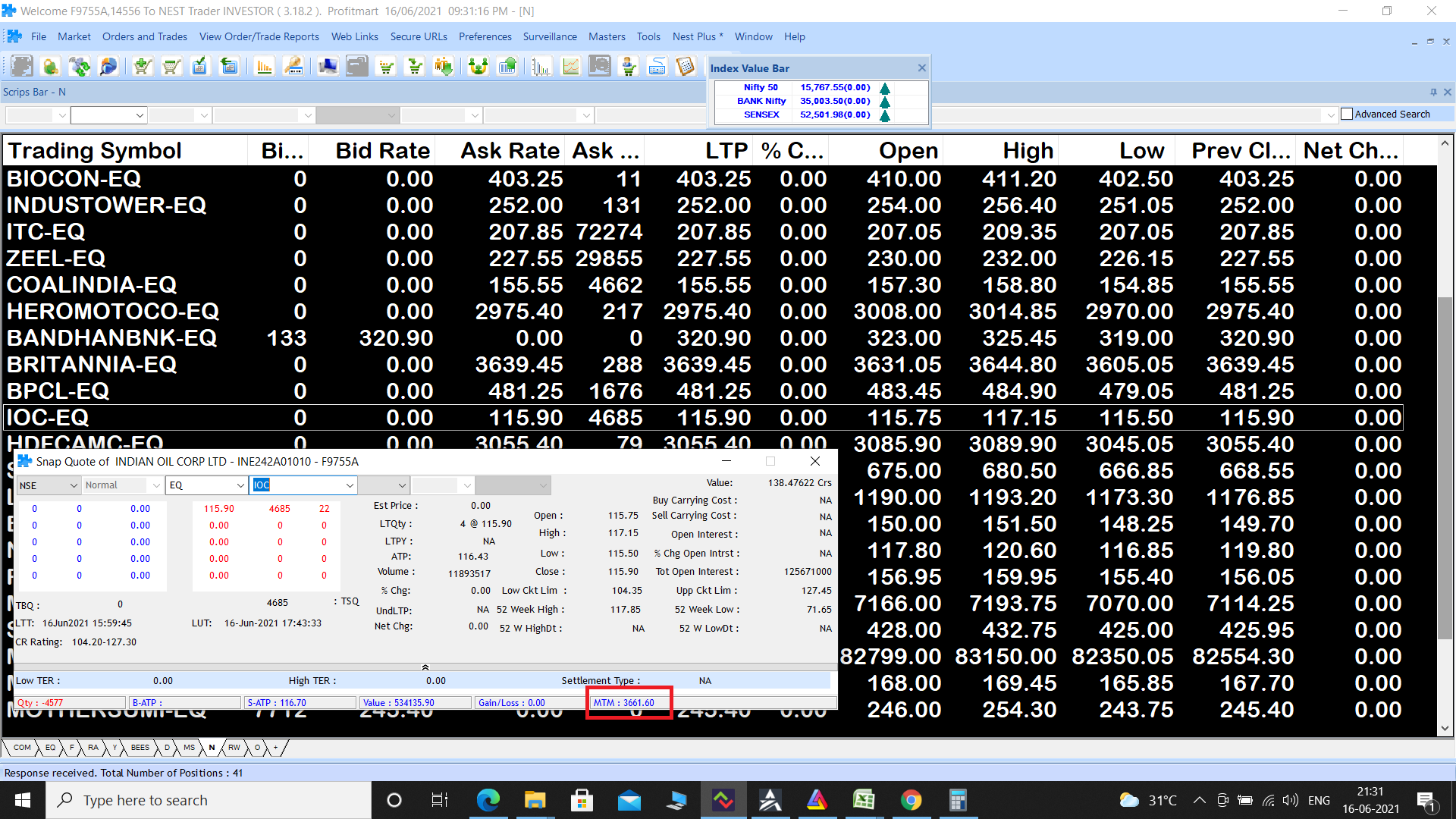The width and height of the screenshot is (1456, 819).
Task: Open the File menu
Action: point(39,36)
